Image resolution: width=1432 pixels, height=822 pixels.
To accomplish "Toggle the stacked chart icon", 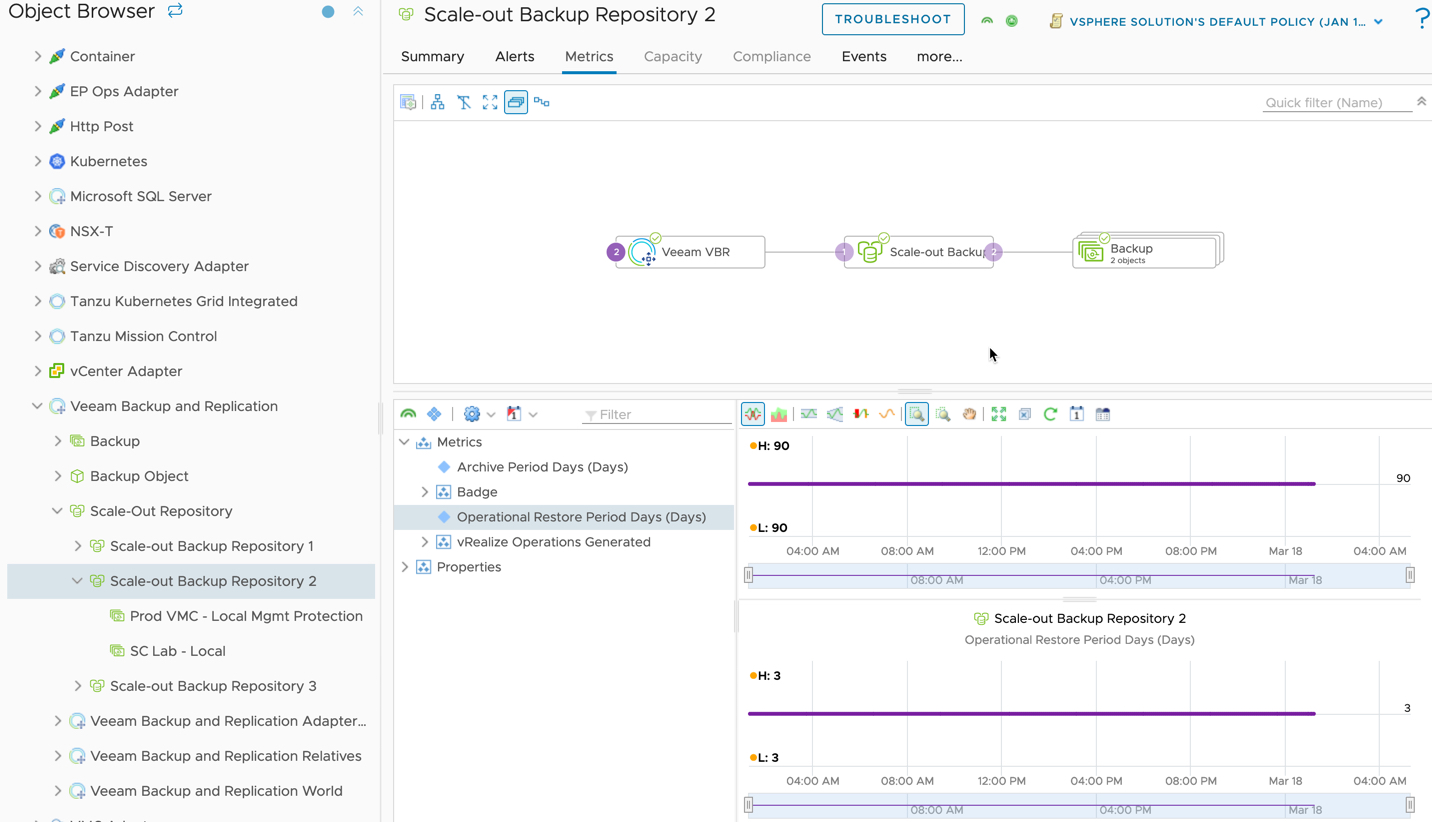I will pyautogui.click(x=779, y=414).
